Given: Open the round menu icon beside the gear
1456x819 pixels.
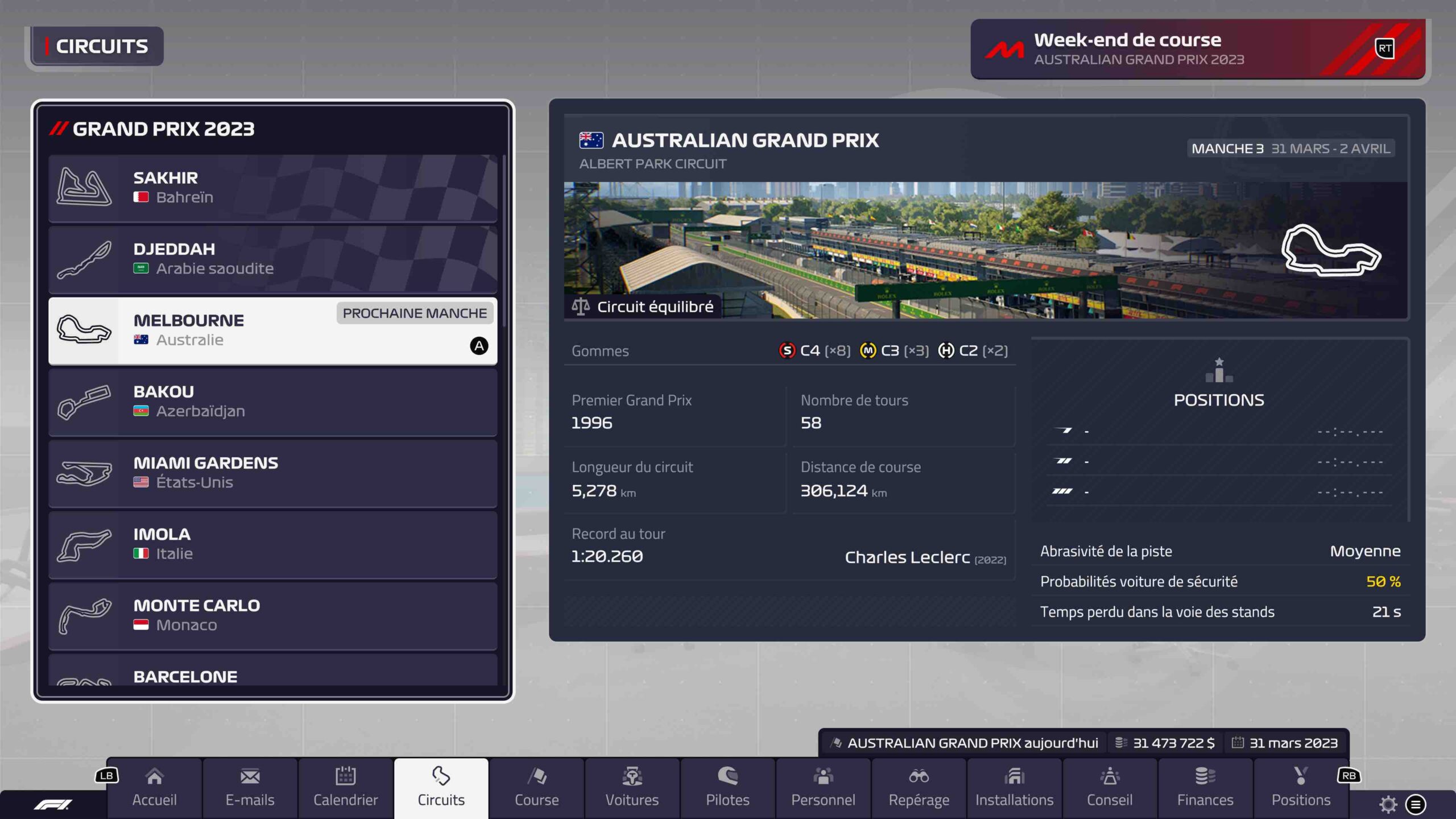Looking at the screenshot, I should (x=1416, y=804).
